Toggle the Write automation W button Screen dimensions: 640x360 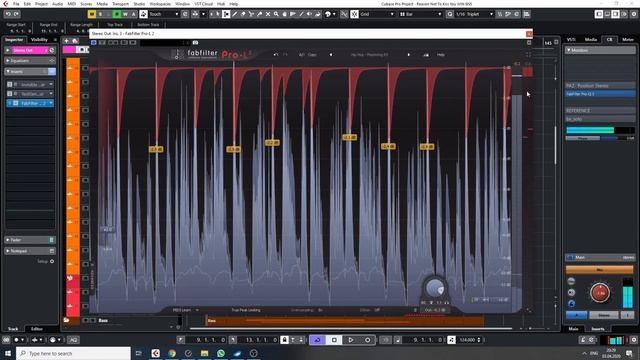click(x=125, y=14)
